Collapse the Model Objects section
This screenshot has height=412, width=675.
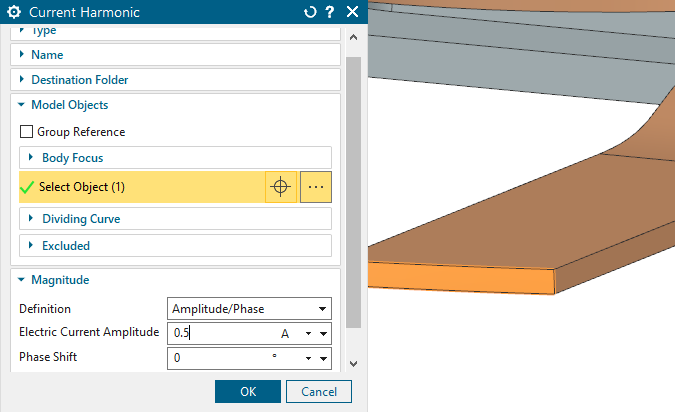coord(69,105)
